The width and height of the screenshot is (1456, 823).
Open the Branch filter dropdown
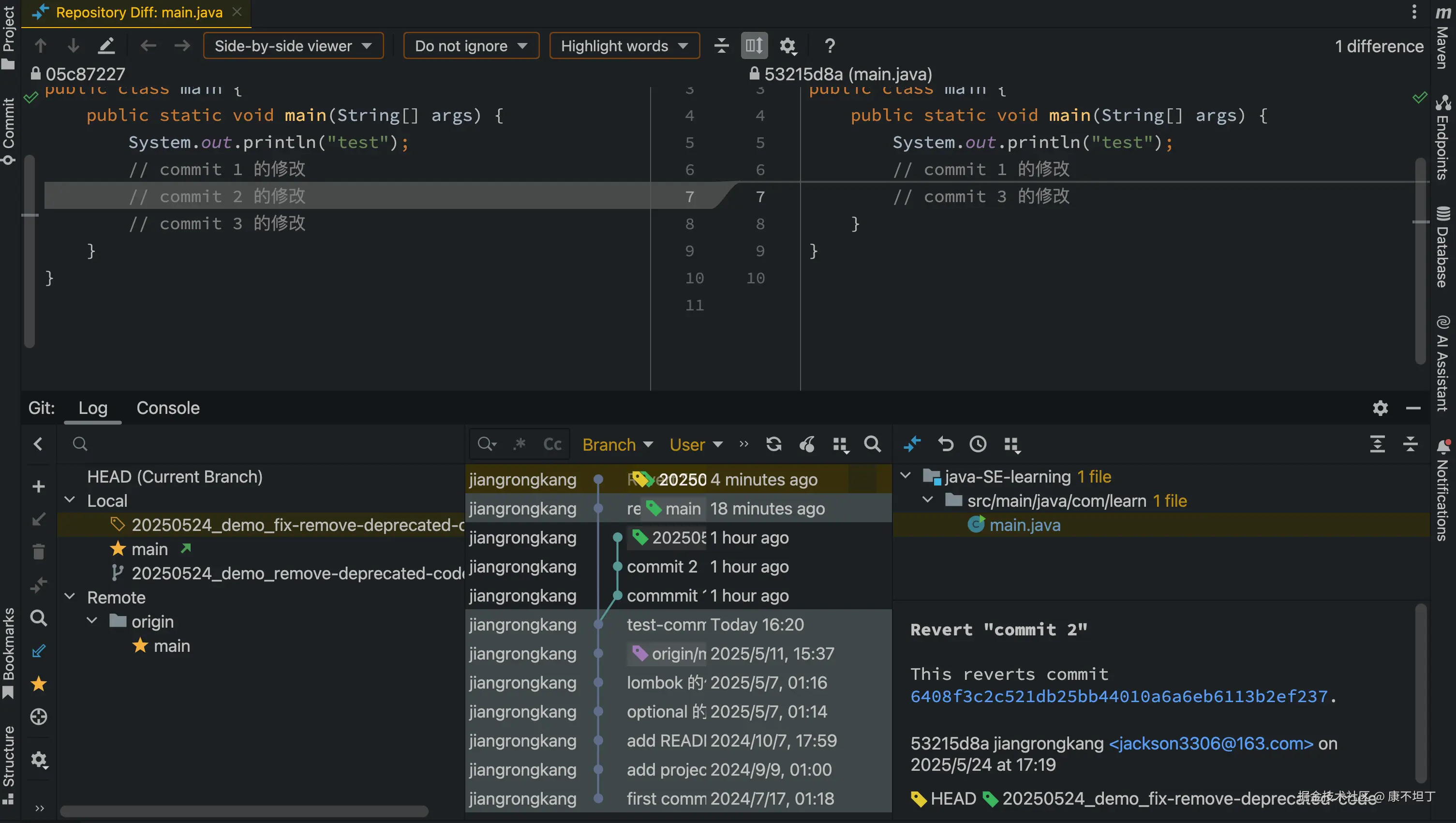[x=617, y=445]
